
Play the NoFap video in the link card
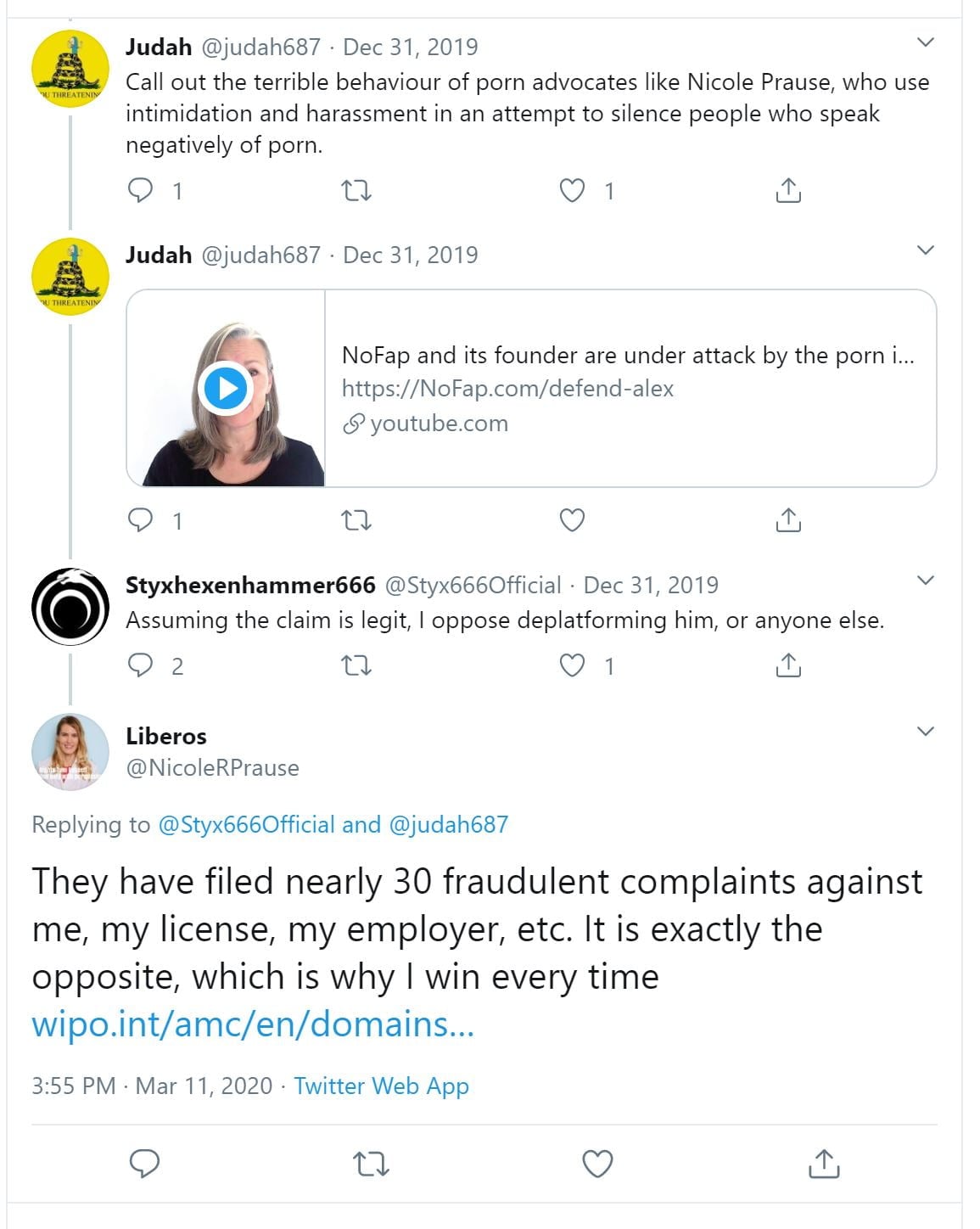pos(225,388)
